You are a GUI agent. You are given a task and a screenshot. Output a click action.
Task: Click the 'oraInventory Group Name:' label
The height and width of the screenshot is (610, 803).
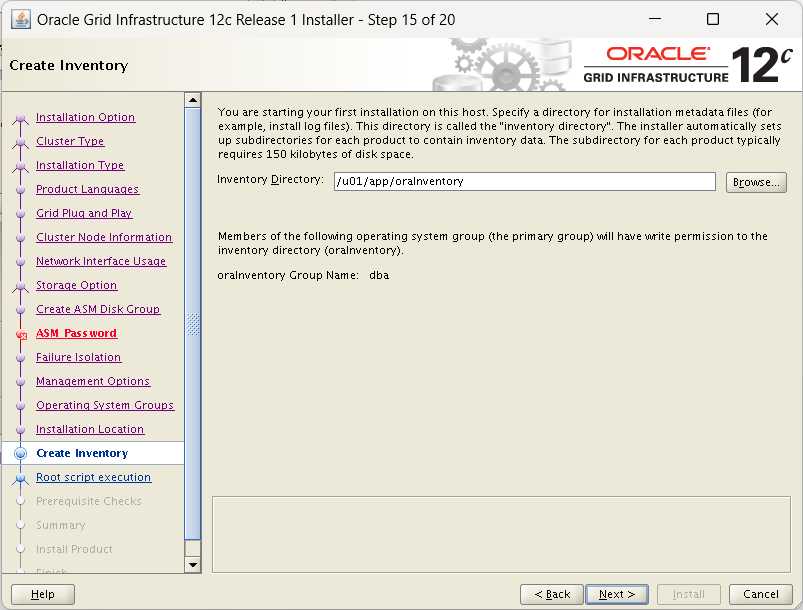(288, 276)
